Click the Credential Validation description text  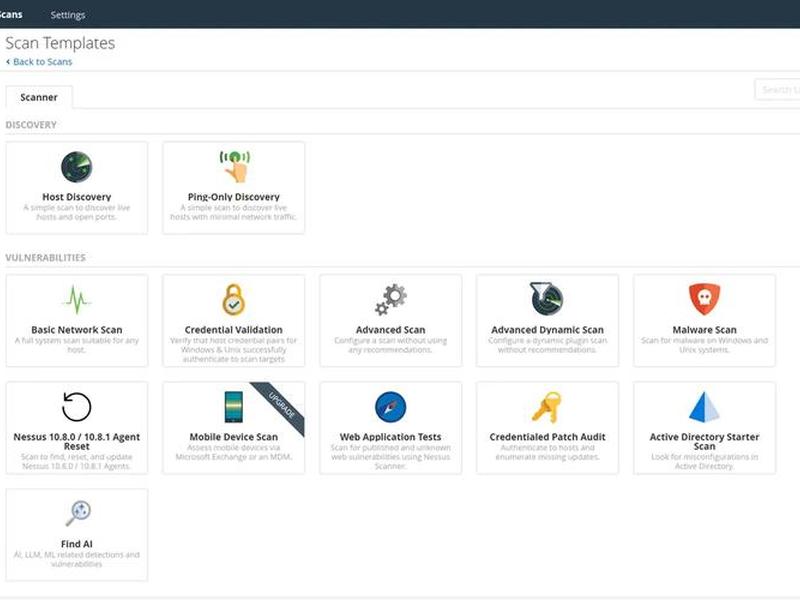pyautogui.click(x=234, y=349)
